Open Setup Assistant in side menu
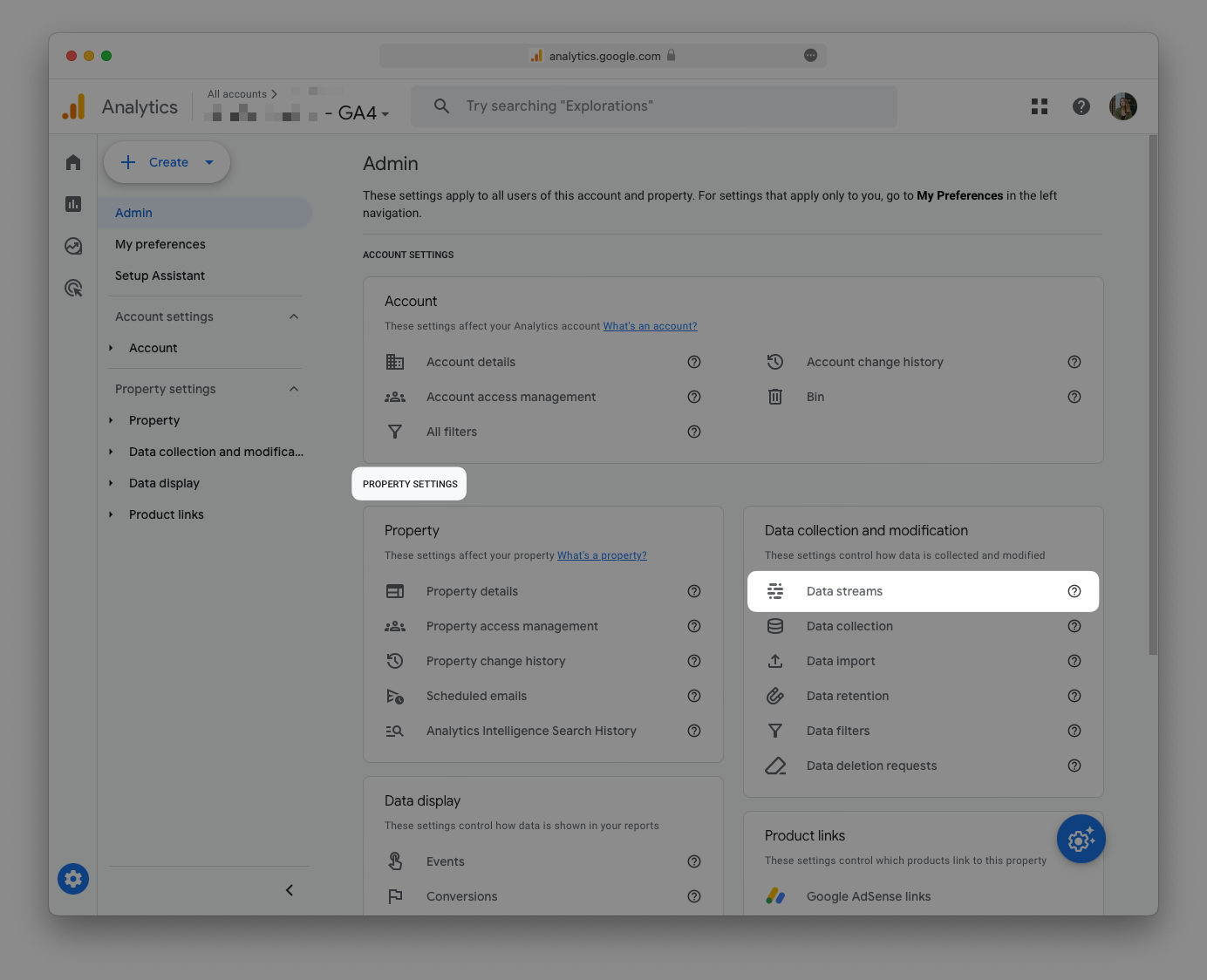 (160, 276)
